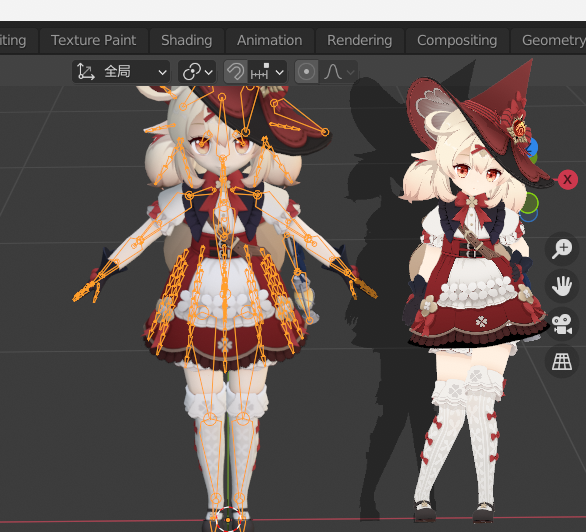Click the move view hand icon
This screenshot has width=586, height=532.
562,286
